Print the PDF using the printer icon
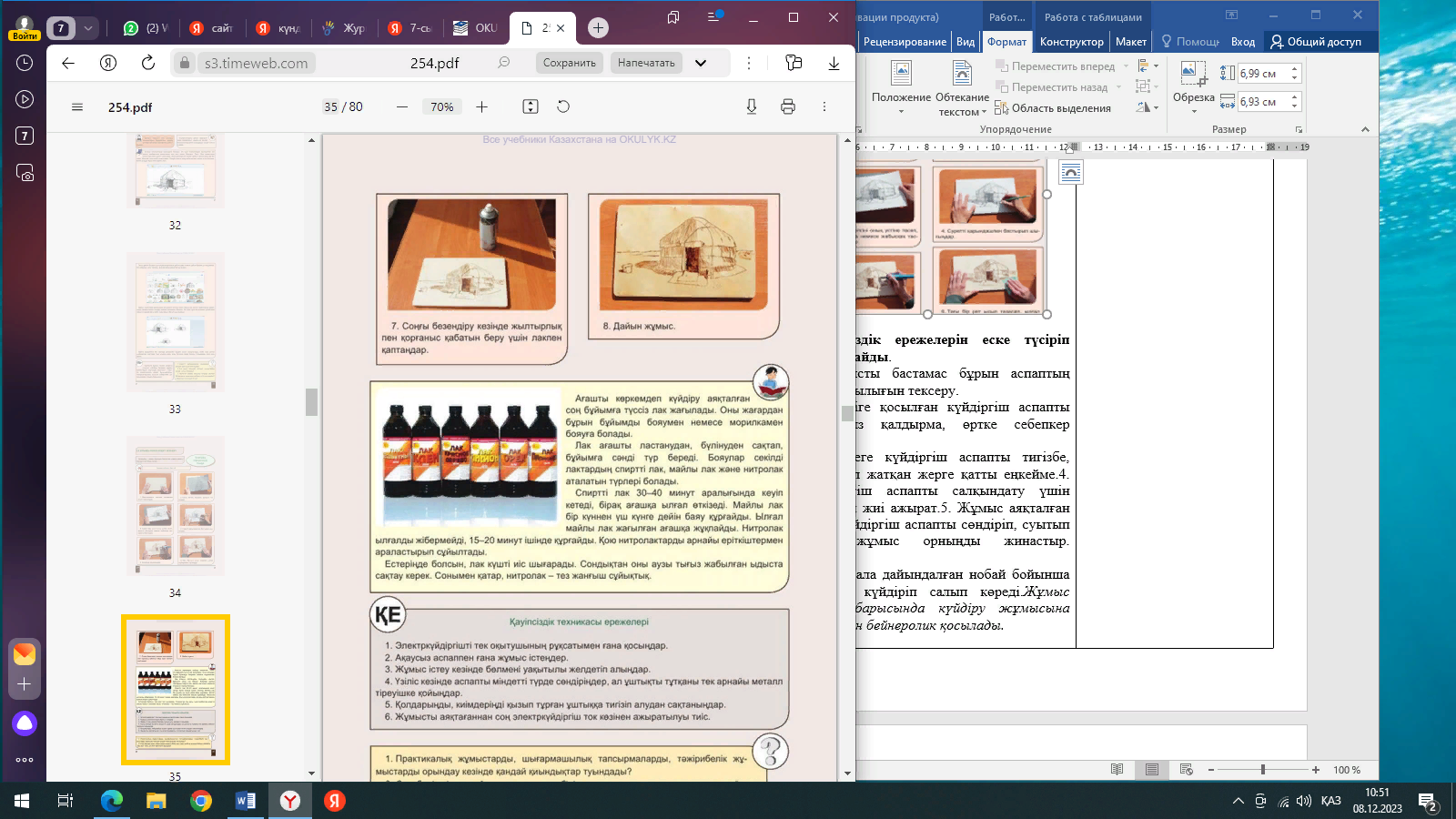This screenshot has height=819, width=1456. (788, 106)
